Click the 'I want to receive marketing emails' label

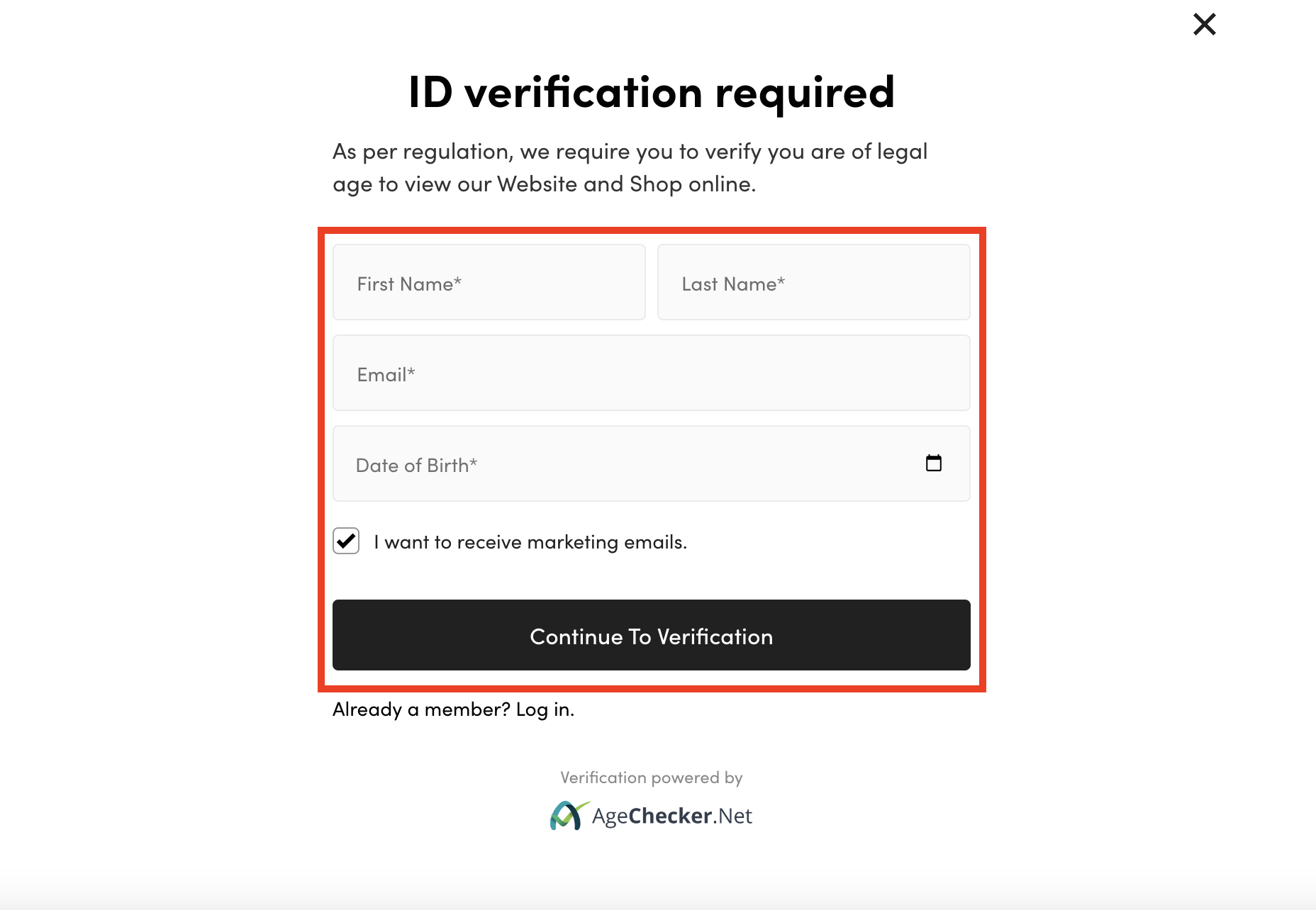[x=530, y=542]
